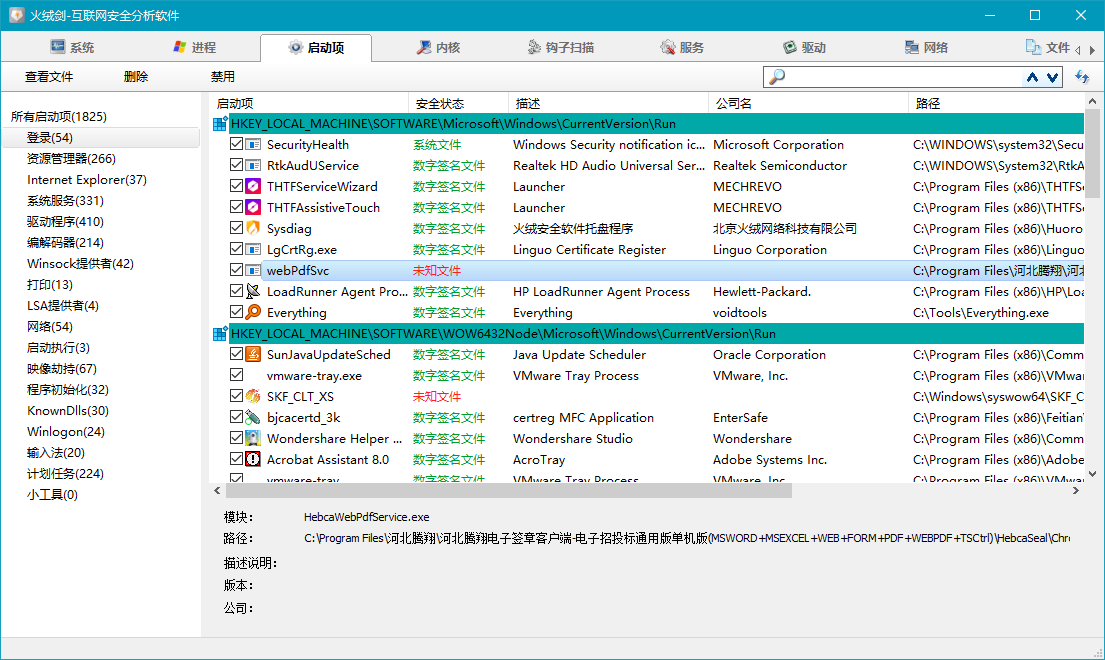The image size is (1105, 660).
Task: Toggle the Everything checkbox
Action: (x=237, y=311)
